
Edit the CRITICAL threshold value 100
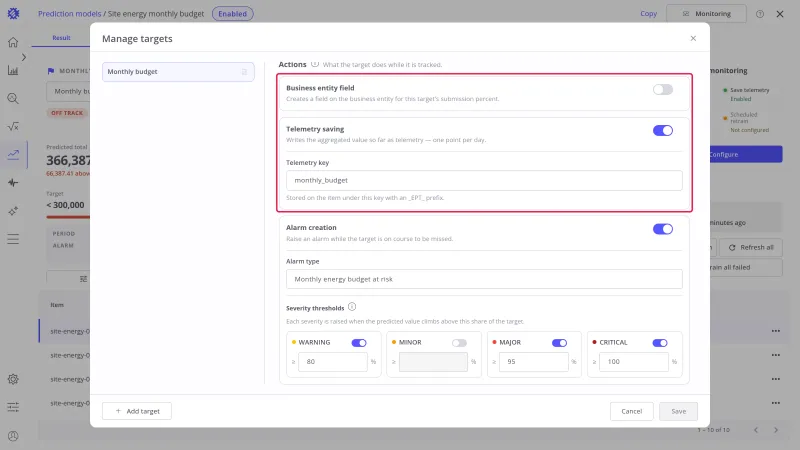[634, 362]
